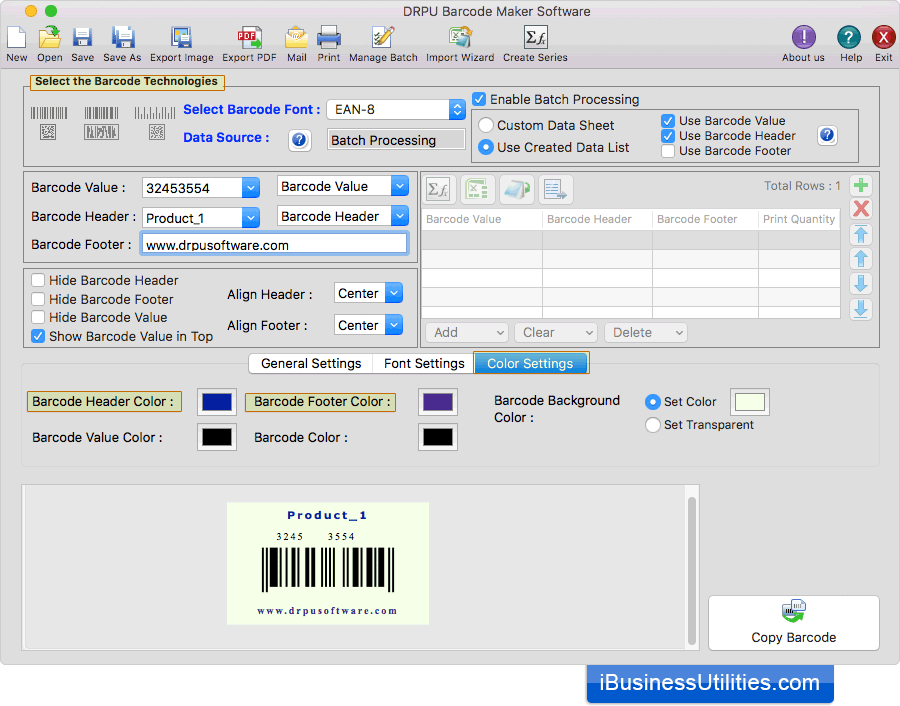Click the Export PDF icon

(x=249, y=38)
